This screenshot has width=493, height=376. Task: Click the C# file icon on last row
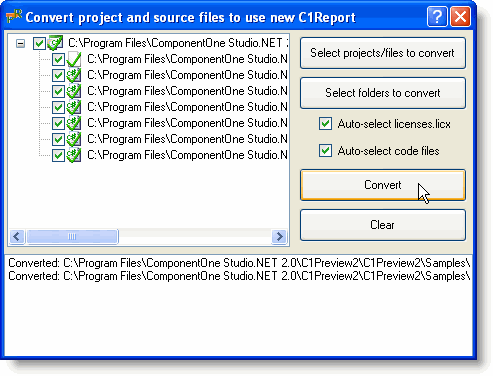click(x=74, y=155)
